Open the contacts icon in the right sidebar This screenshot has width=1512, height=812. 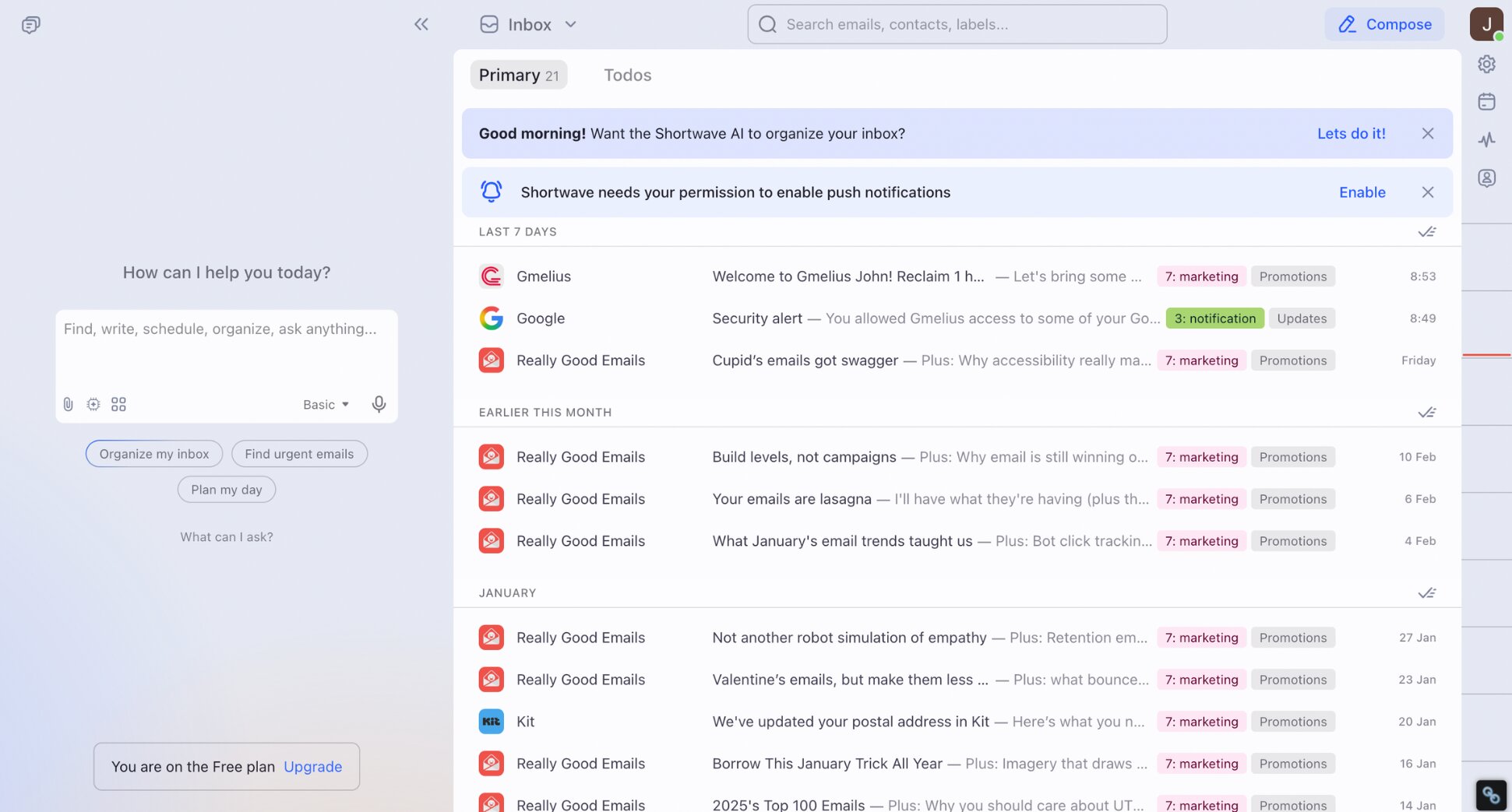pyautogui.click(x=1487, y=178)
